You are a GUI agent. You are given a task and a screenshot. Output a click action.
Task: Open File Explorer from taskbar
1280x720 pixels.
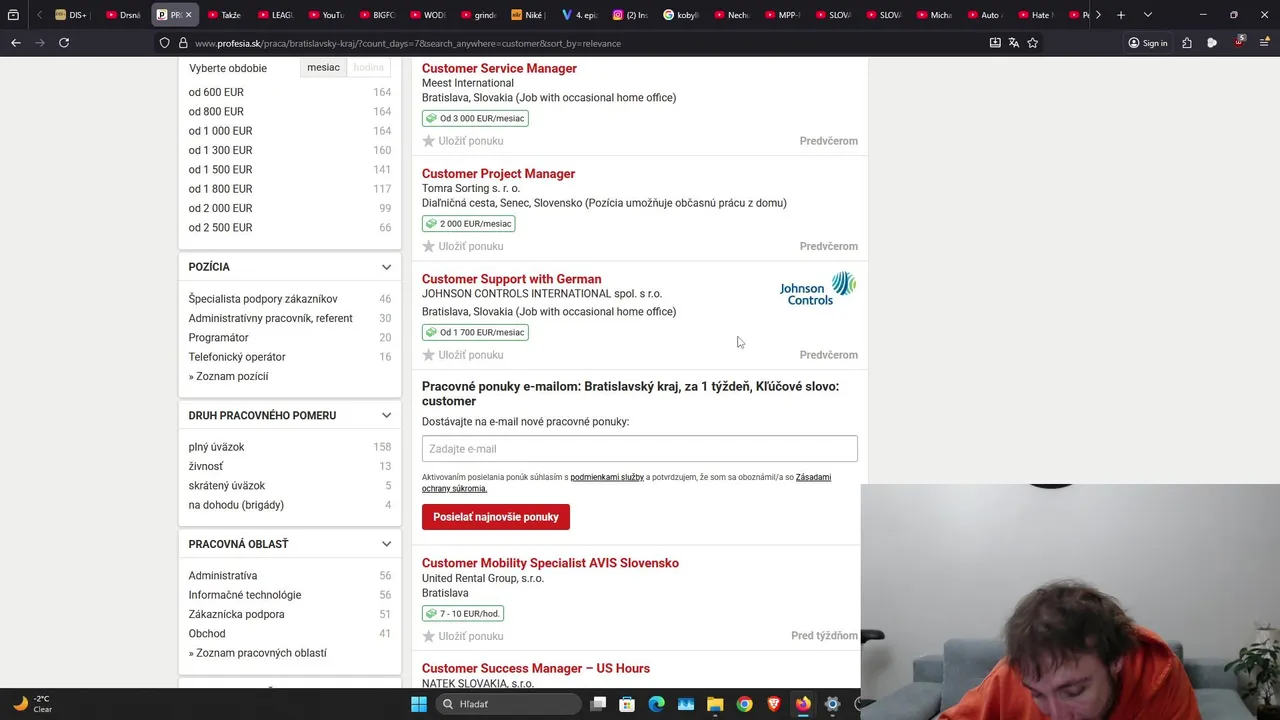click(x=715, y=704)
